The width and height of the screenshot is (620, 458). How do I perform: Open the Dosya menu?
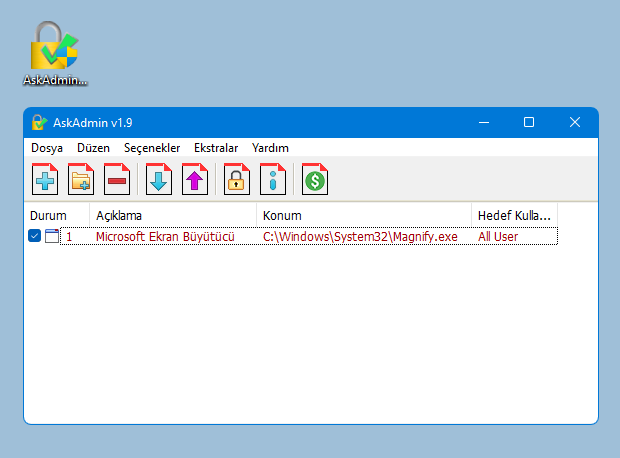pyautogui.click(x=47, y=148)
